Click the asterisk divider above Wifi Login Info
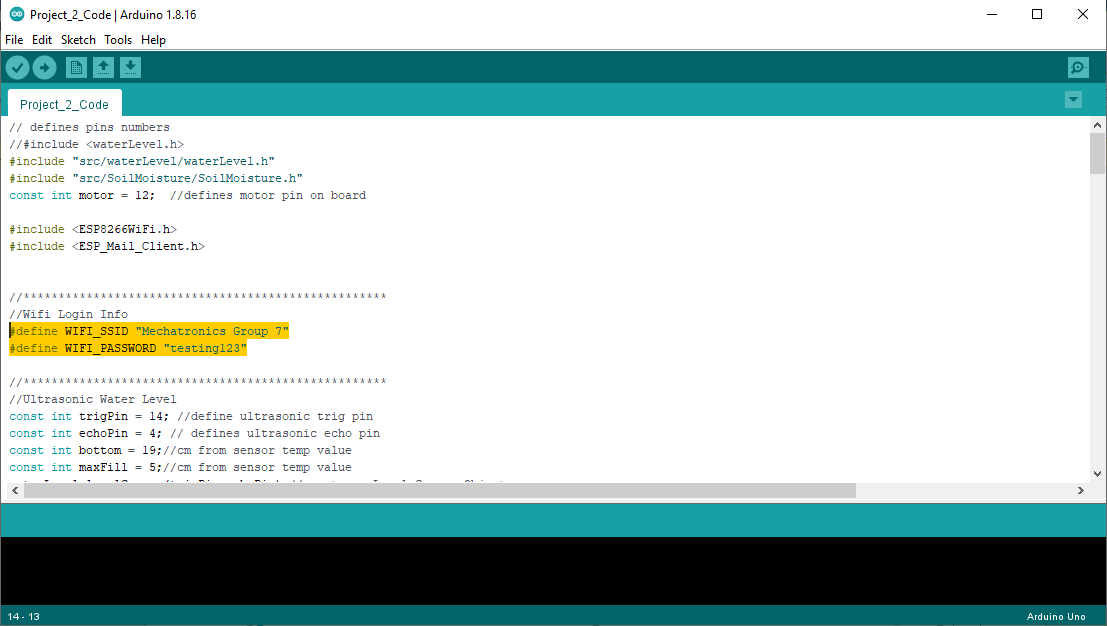1107x626 pixels. (198, 297)
